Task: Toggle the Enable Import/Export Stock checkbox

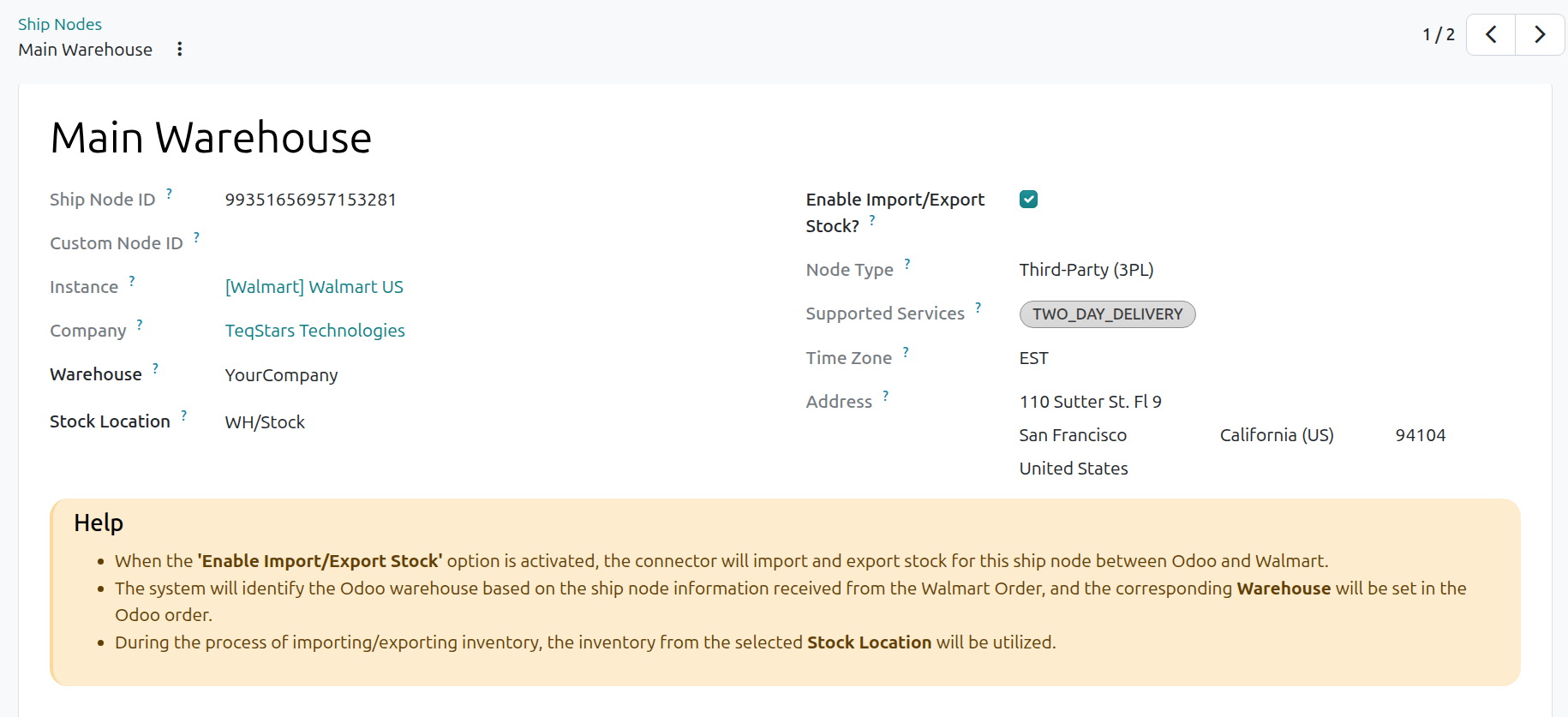Action: [1028, 200]
